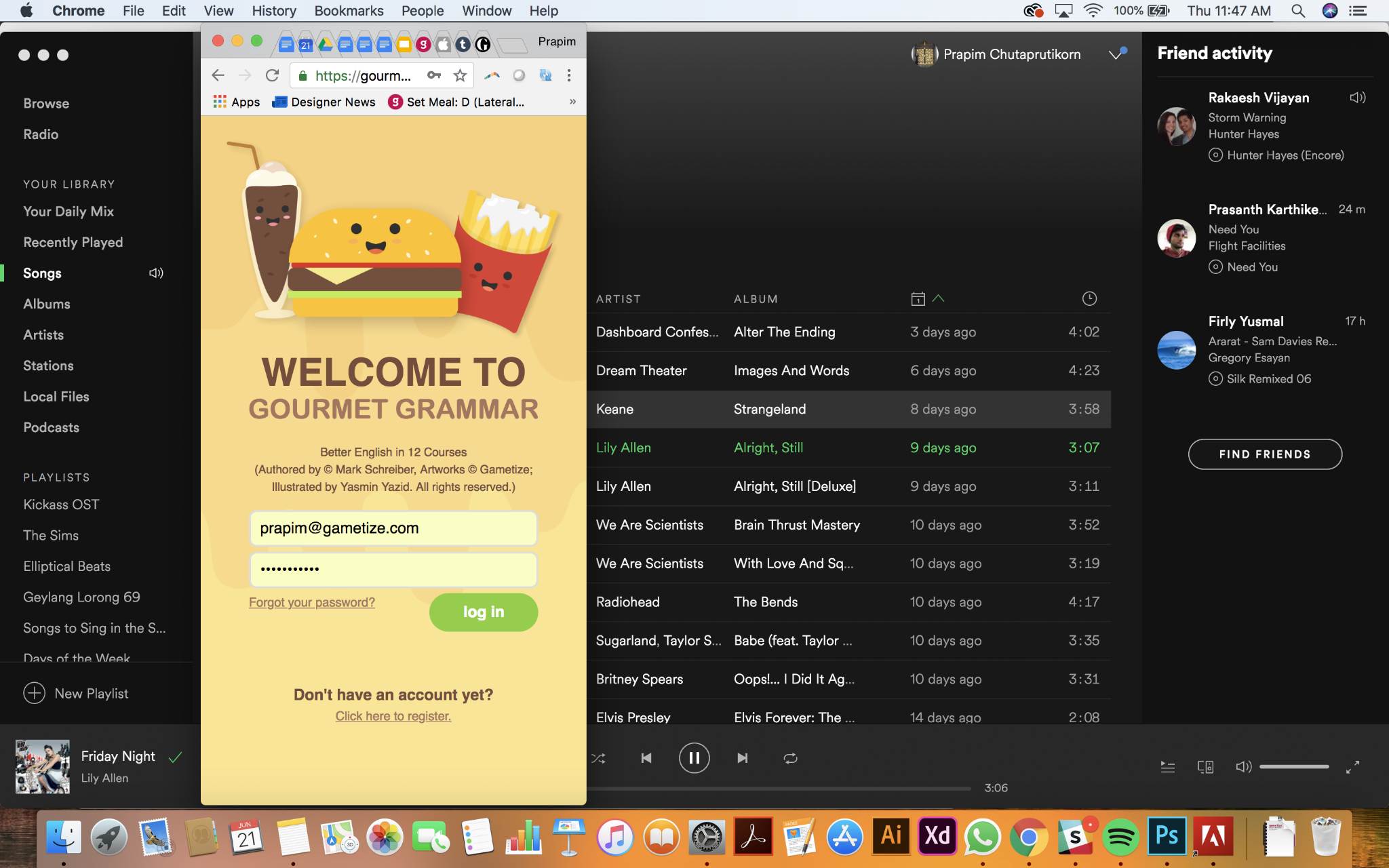The width and height of the screenshot is (1389, 868).
Task: Open Radio in Spotify sidebar
Action: coord(41,134)
